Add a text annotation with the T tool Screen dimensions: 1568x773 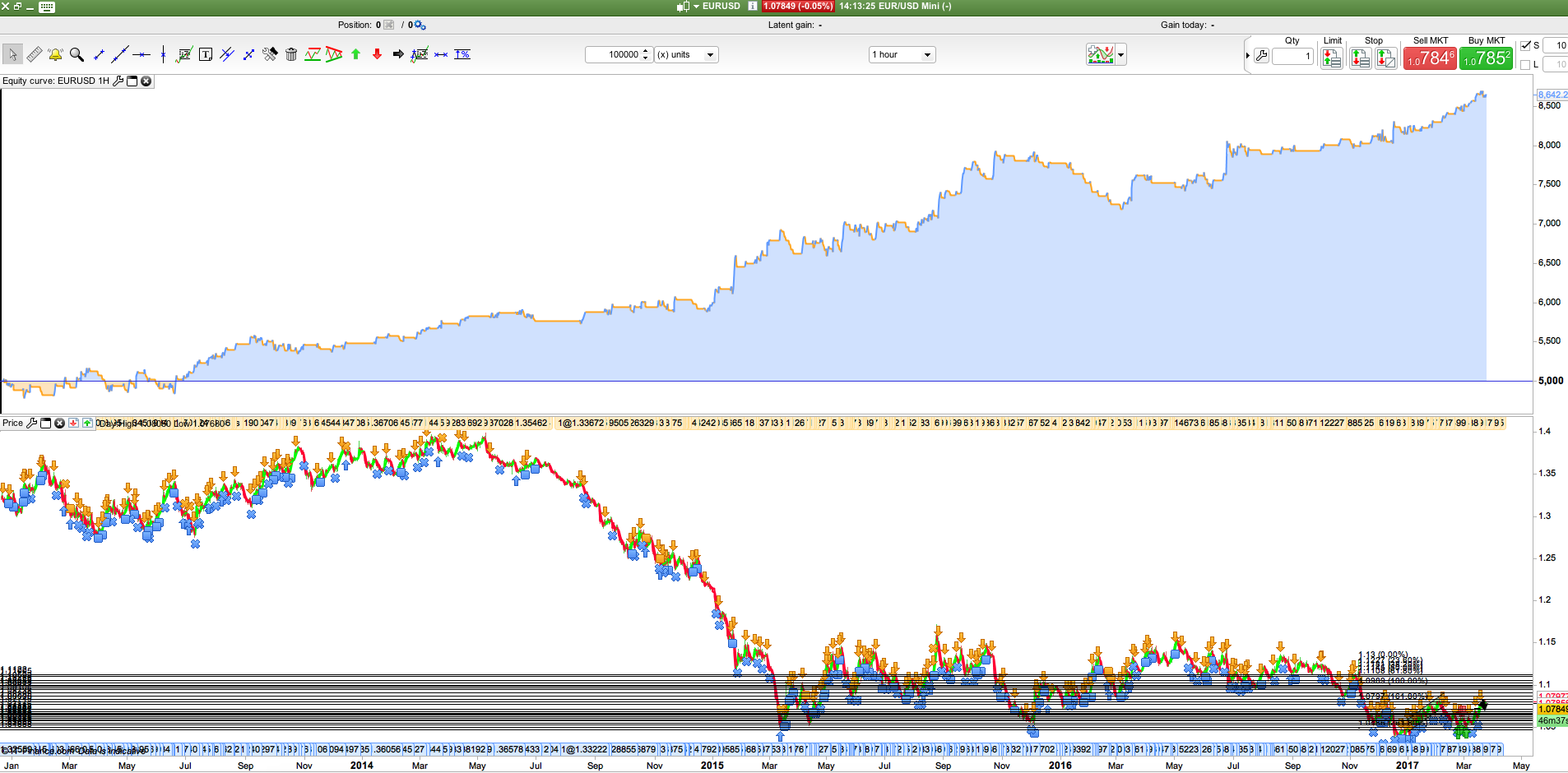(206, 54)
